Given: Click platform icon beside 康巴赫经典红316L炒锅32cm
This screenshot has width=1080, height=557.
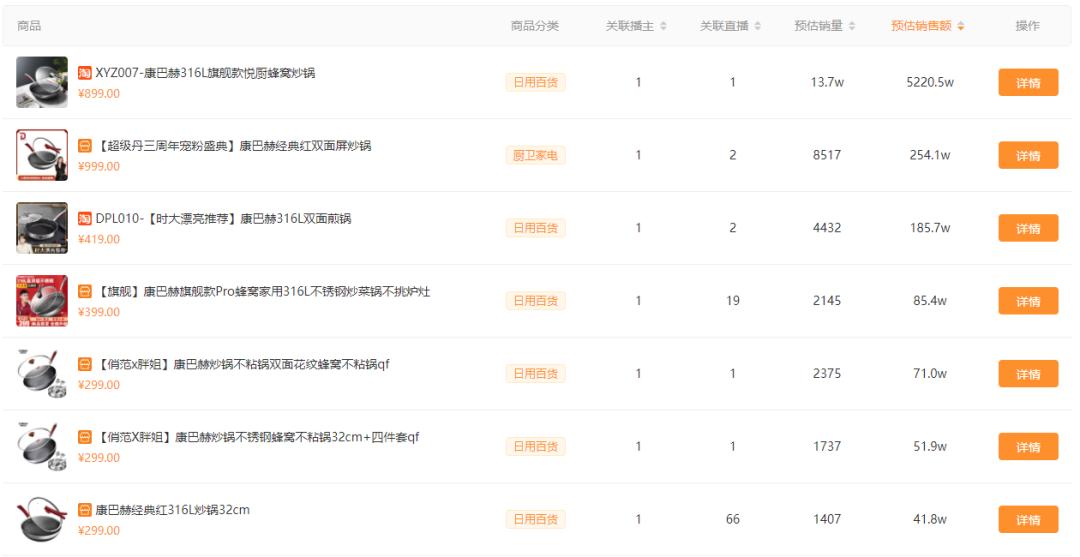Looking at the screenshot, I should pos(85,511).
